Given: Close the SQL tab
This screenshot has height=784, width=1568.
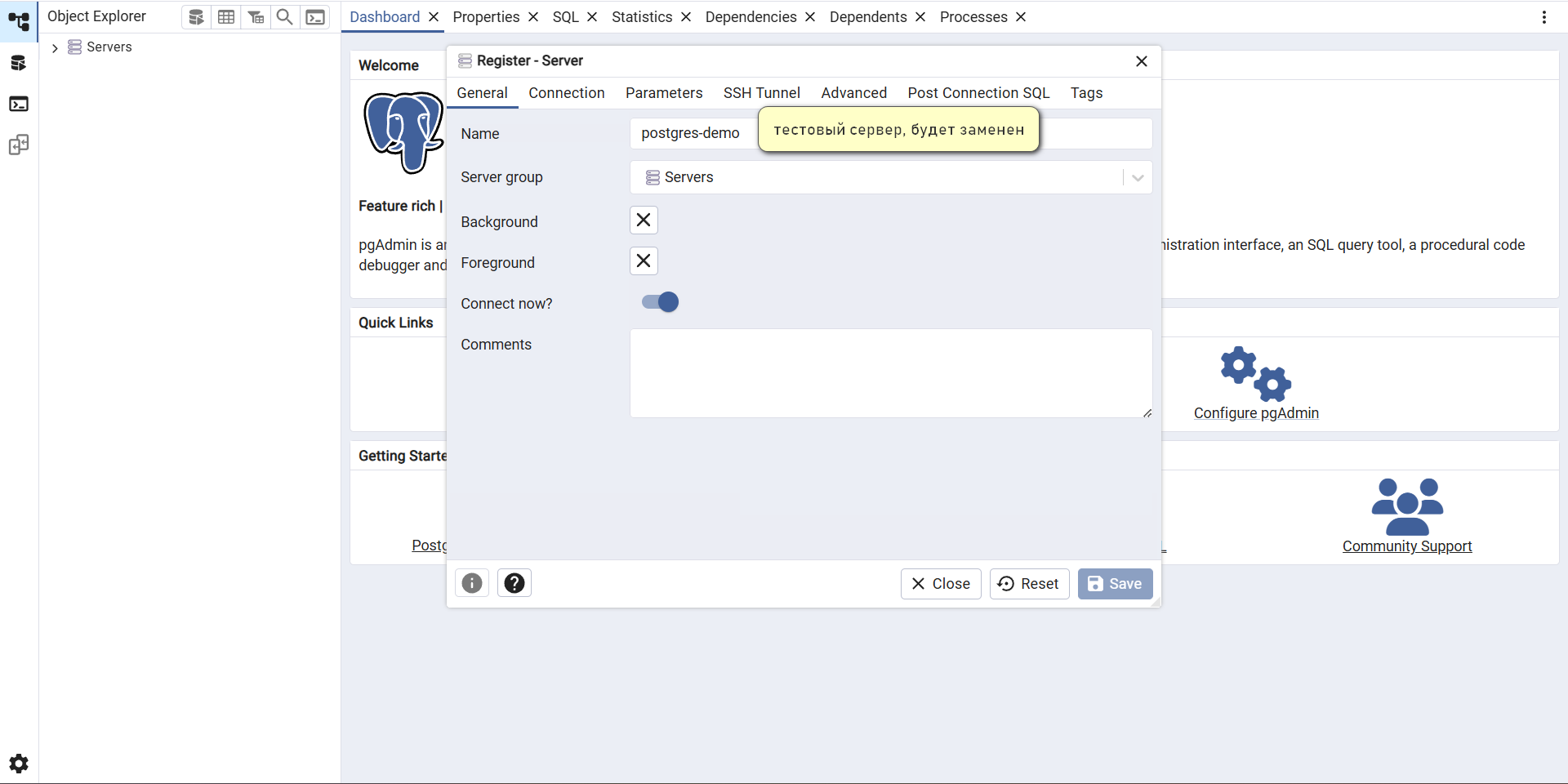Looking at the screenshot, I should 592,17.
